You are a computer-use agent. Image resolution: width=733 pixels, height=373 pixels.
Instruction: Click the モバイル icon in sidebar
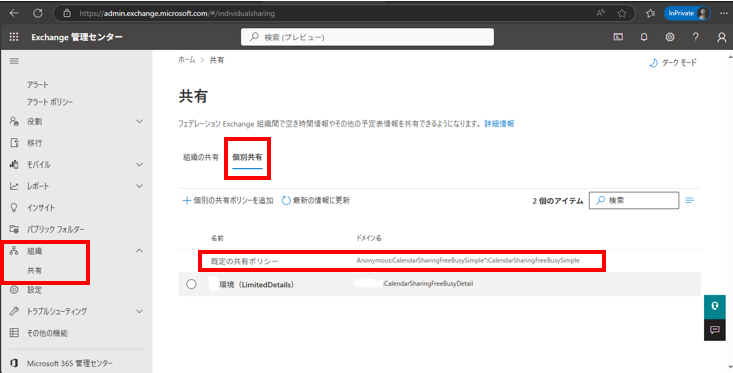(14, 164)
